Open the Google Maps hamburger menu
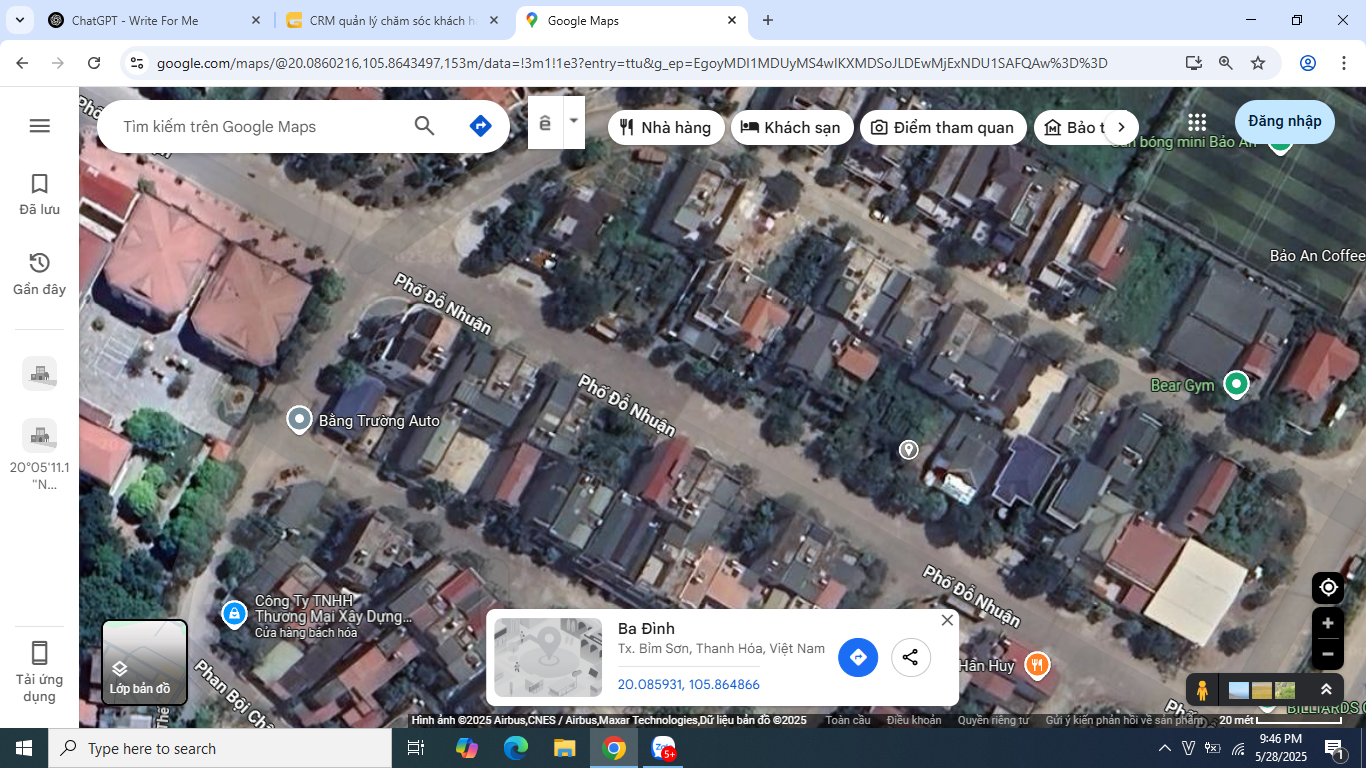 (x=39, y=126)
